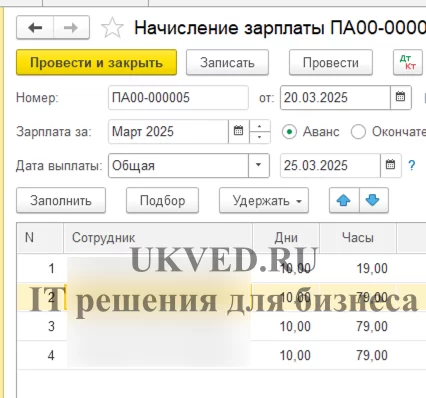Open calendar for the document date 20.03.2025

click(400, 97)
